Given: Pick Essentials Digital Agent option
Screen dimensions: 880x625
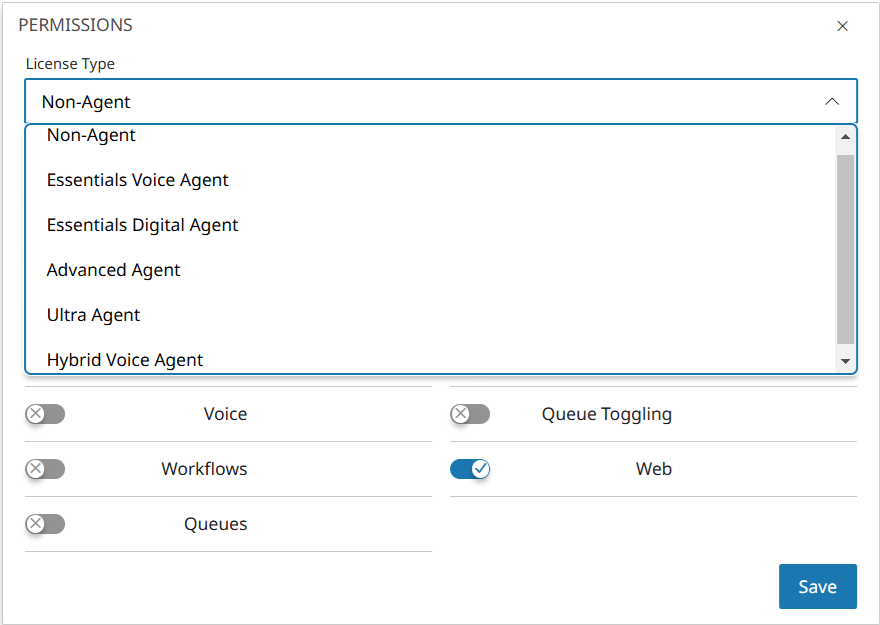Looking at the screenshot, I should [430, 225].
